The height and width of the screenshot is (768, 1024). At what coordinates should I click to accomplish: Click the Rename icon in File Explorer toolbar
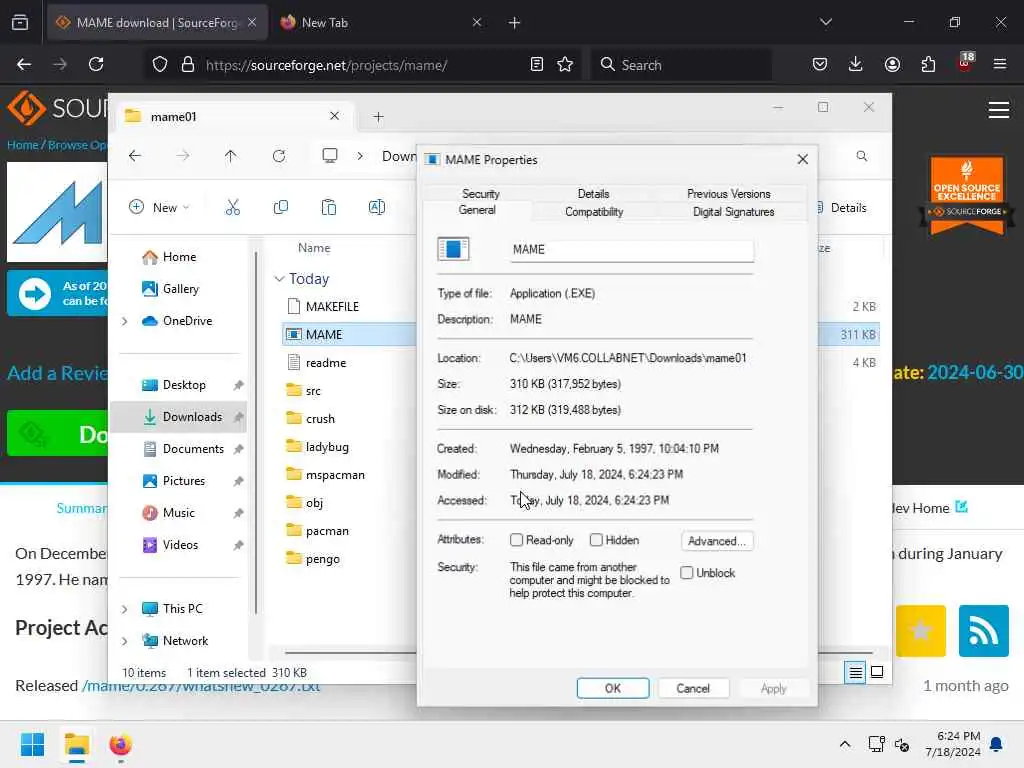pyautogui.click(x=377, y=208)
